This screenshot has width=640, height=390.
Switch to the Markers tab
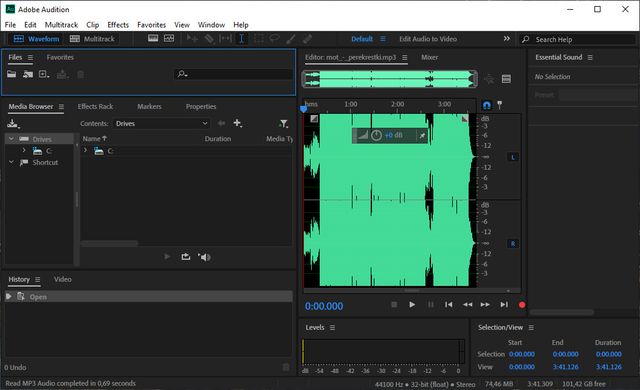149,106
